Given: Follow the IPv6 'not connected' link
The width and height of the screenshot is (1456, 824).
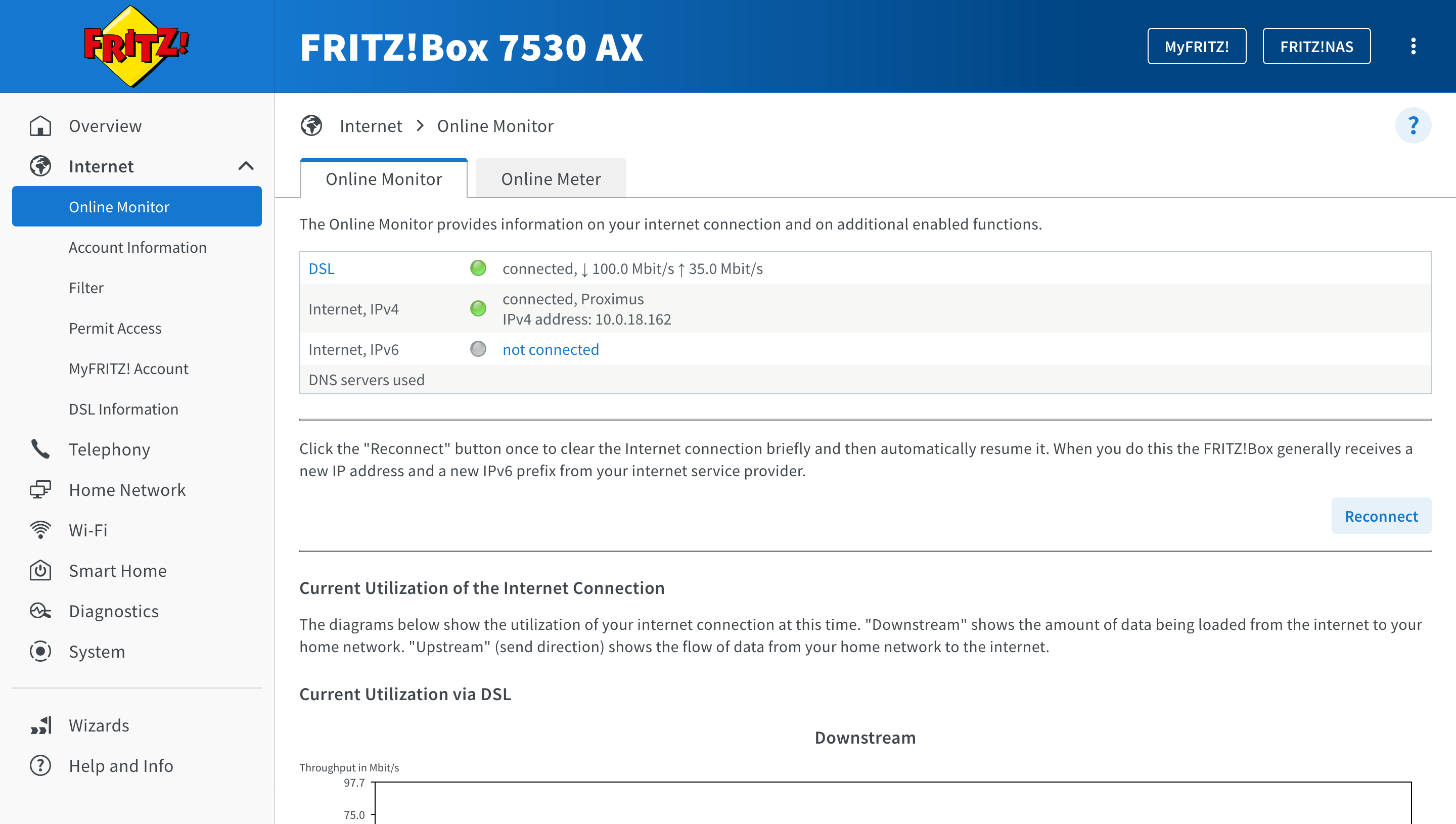Looking at the screenshot, I should point(551,349).
